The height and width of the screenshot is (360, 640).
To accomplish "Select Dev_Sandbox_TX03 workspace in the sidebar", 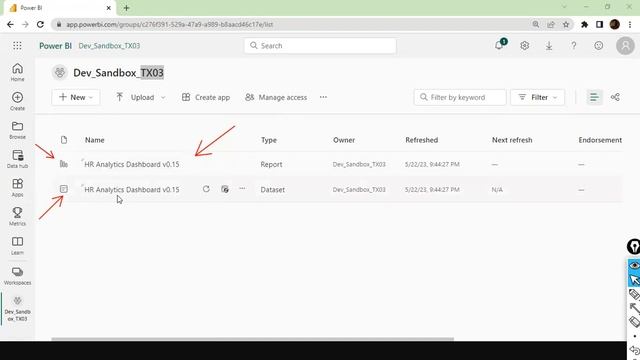I will (17, 309).
